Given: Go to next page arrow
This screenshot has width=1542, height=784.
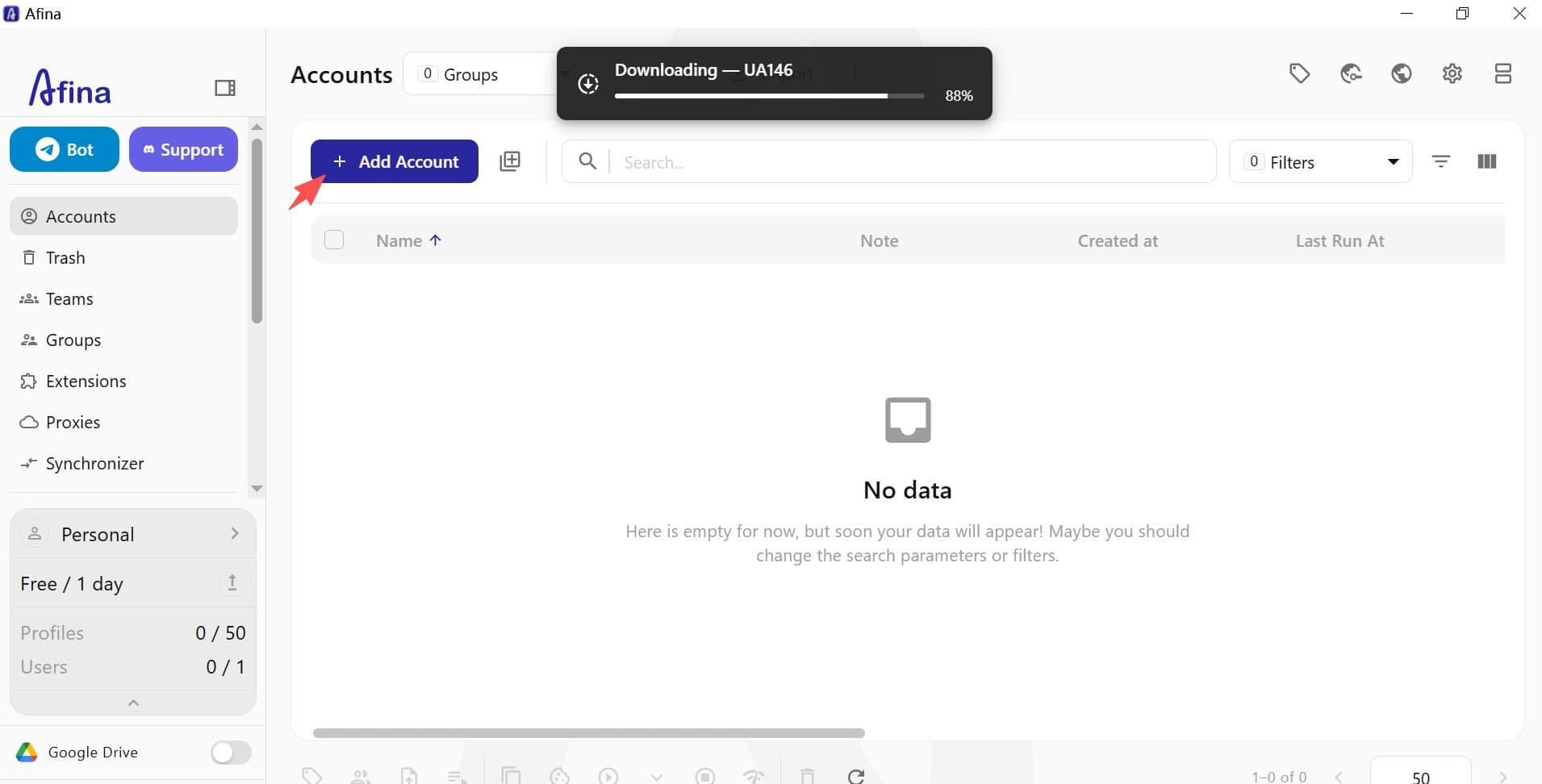Looking at the screenshot, I should pos(1502,777).
